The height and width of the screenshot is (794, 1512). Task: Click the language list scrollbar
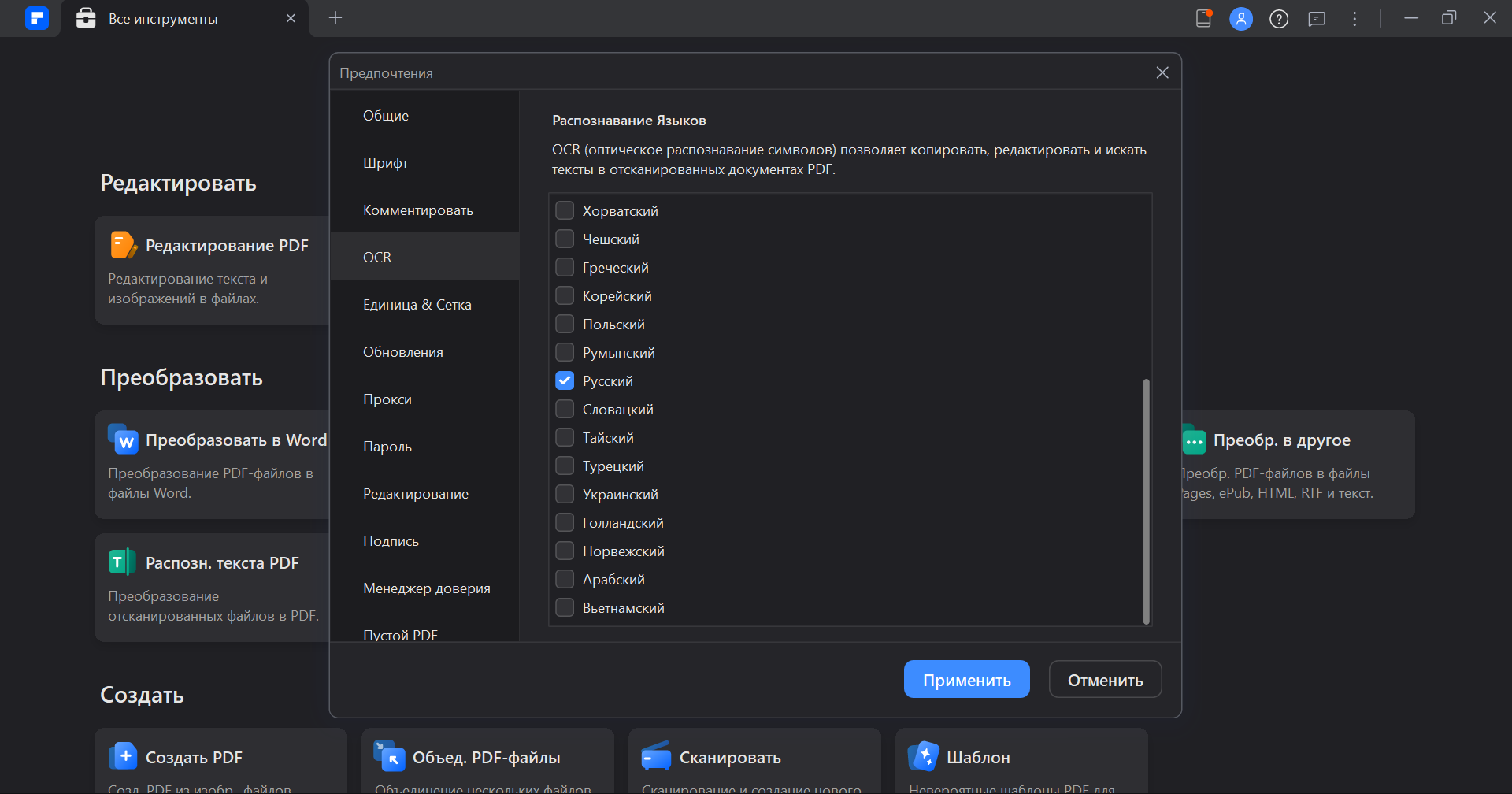click(x=1146, y=501)
